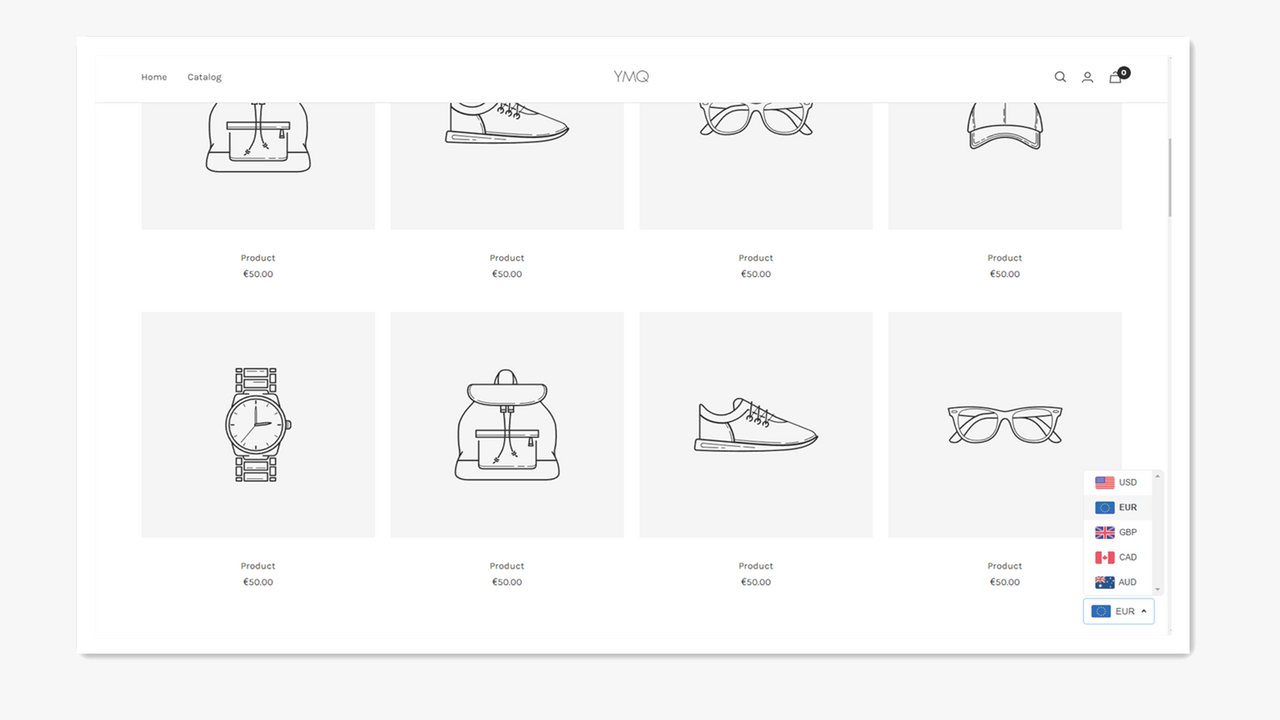This screenshot has width=1280, height=720.
Task: Click the YMQ store logo
Action: point(631,76)
